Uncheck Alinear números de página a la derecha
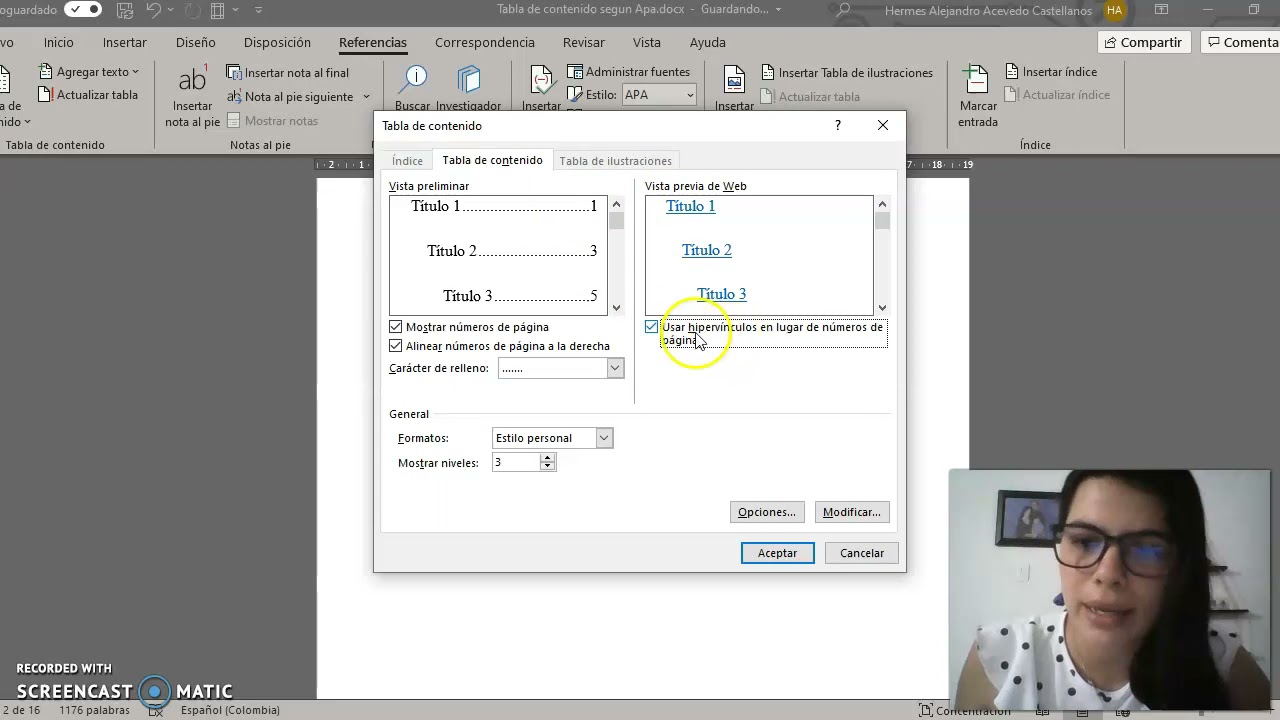Image resolution: width=1280 pixels, height=720 pixels. click(x=396, y=346)
